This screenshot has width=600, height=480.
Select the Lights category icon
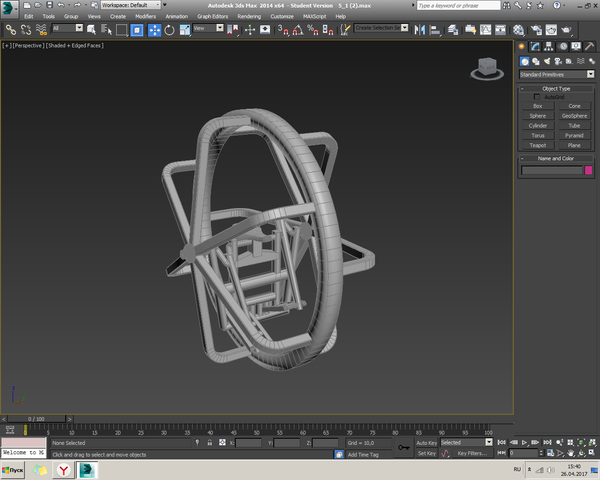(547, 61)
